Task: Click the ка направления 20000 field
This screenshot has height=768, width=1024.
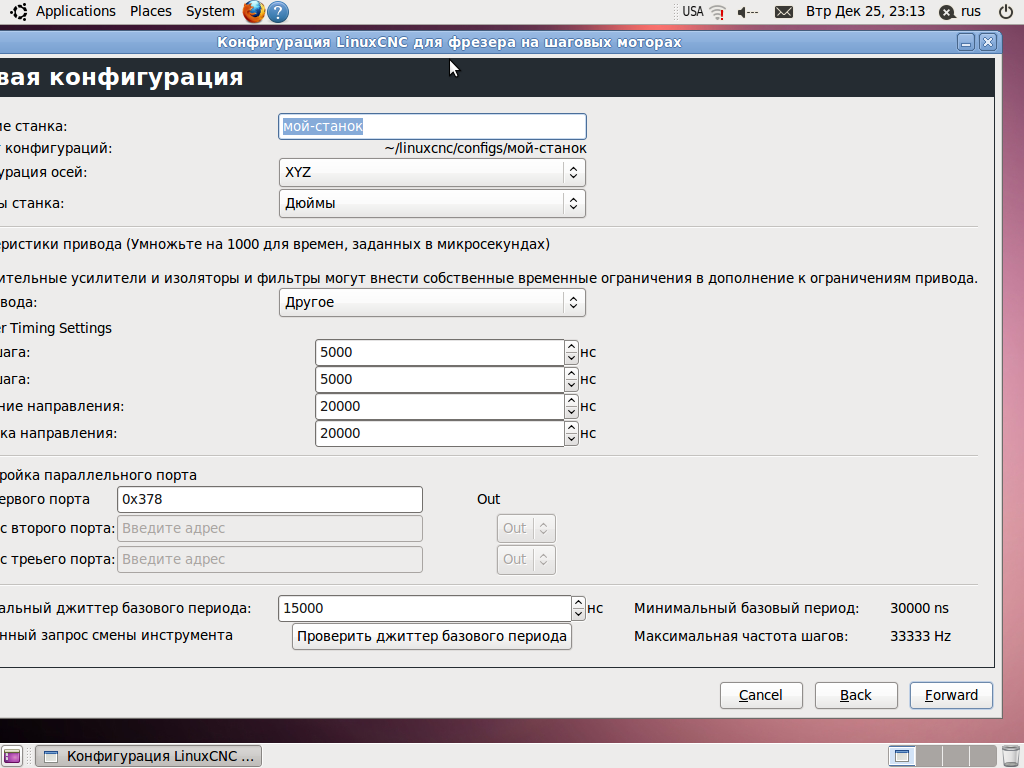Action: click(440, 434)
